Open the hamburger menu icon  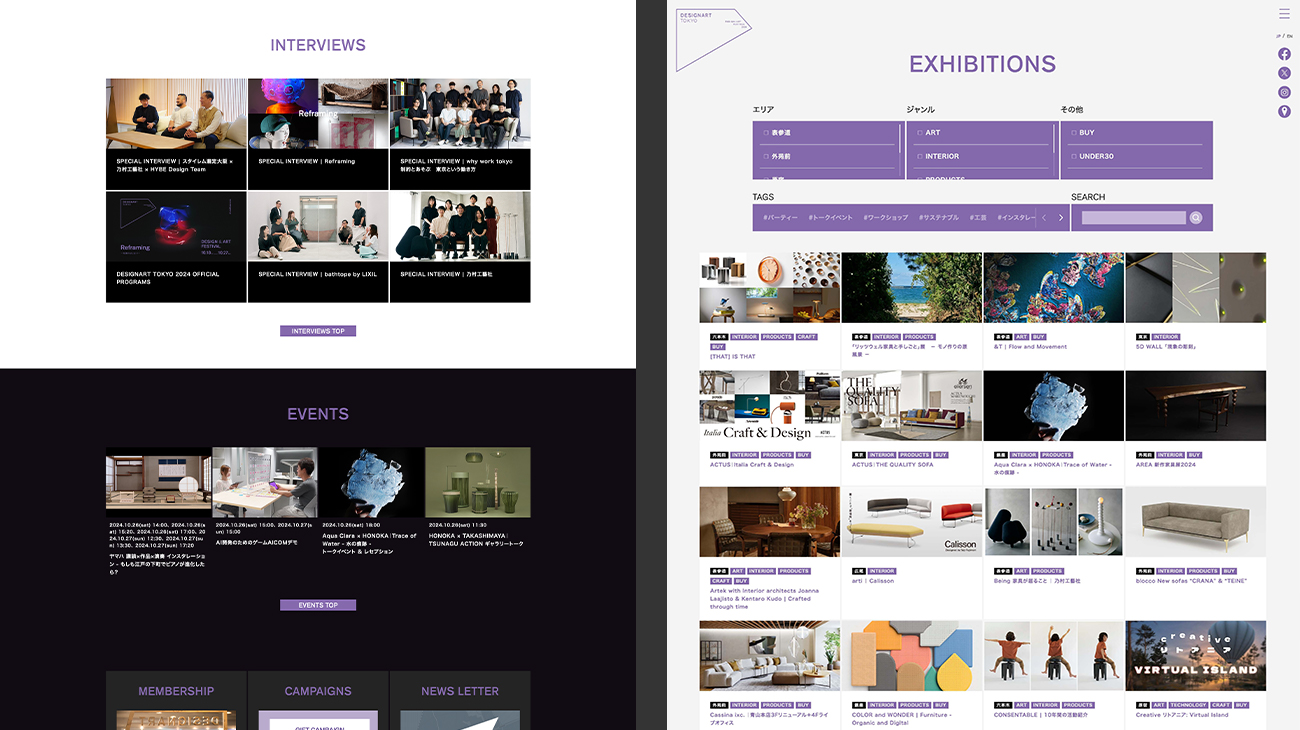click(x=1284, y=14)
